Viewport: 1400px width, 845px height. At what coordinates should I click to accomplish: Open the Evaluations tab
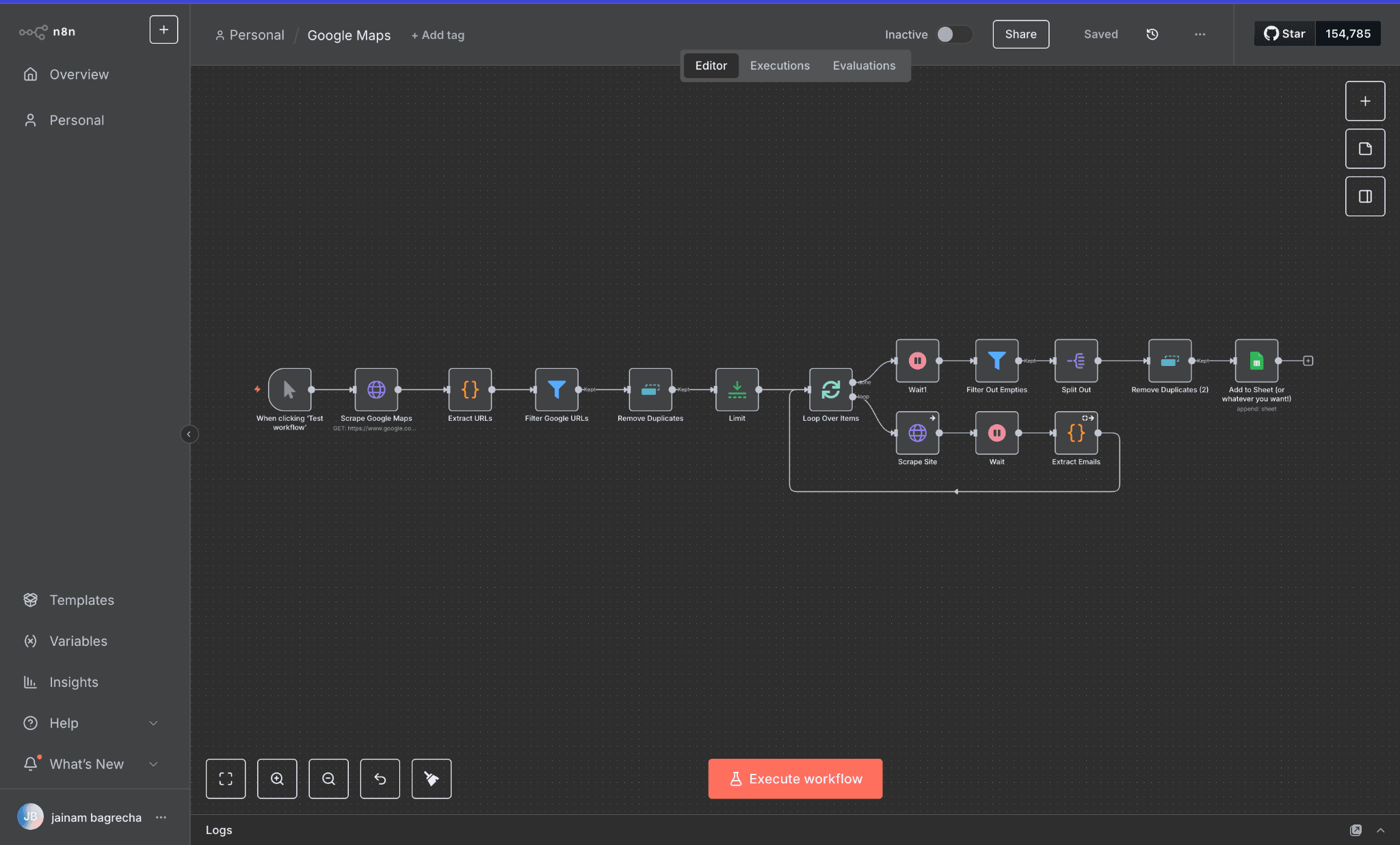864,66
